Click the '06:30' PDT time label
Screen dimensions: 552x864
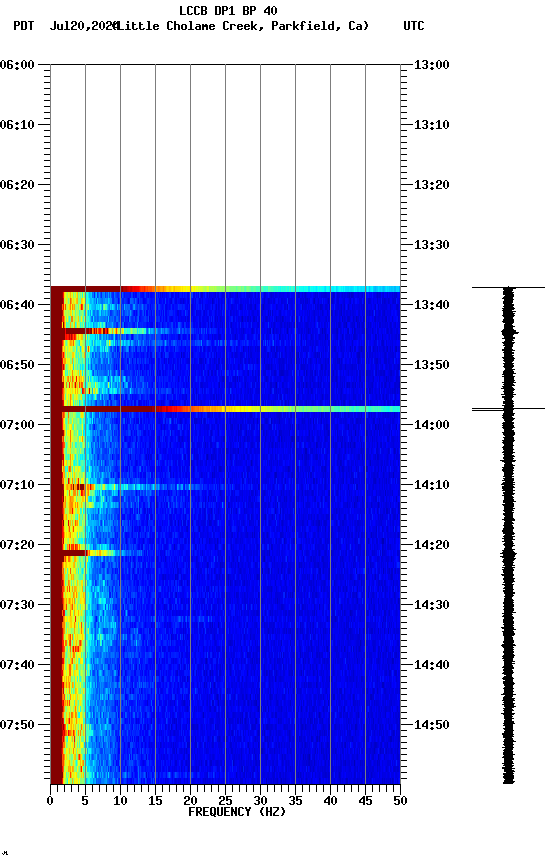click(x=17, y=245)
